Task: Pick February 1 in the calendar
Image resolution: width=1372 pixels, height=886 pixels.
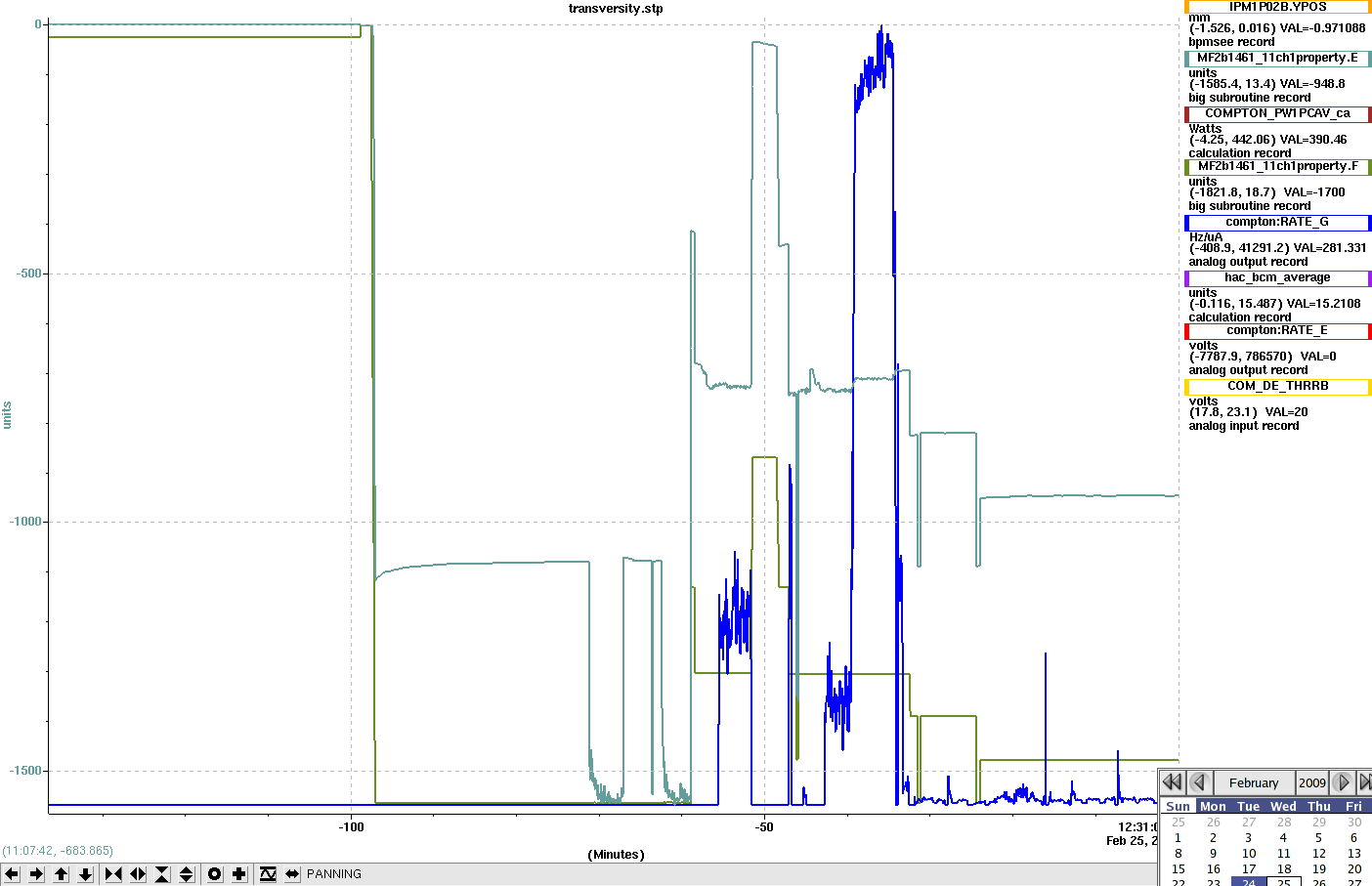Action: pyautogui.click(x=1179, y=838)
